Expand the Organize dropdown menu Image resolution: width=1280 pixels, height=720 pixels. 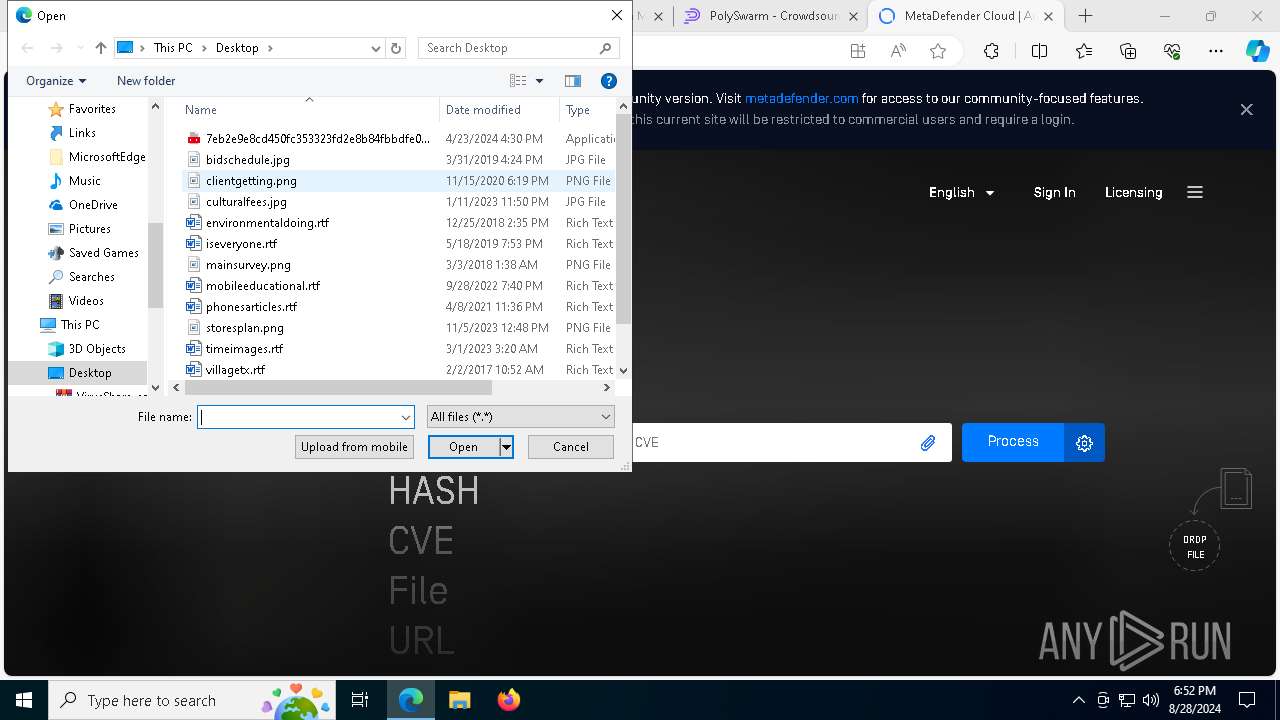(x=56, y=81)
